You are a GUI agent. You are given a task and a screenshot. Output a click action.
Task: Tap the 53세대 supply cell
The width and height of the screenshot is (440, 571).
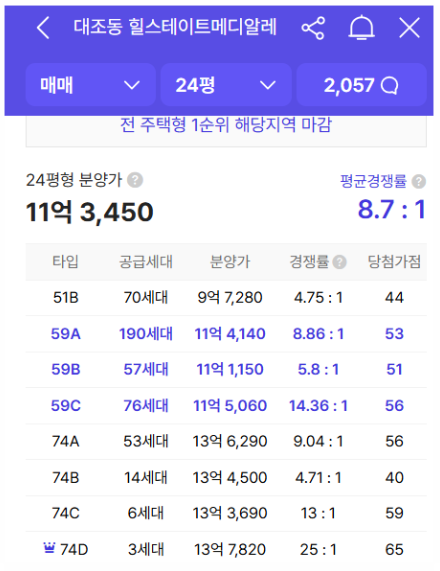(146, 441)
